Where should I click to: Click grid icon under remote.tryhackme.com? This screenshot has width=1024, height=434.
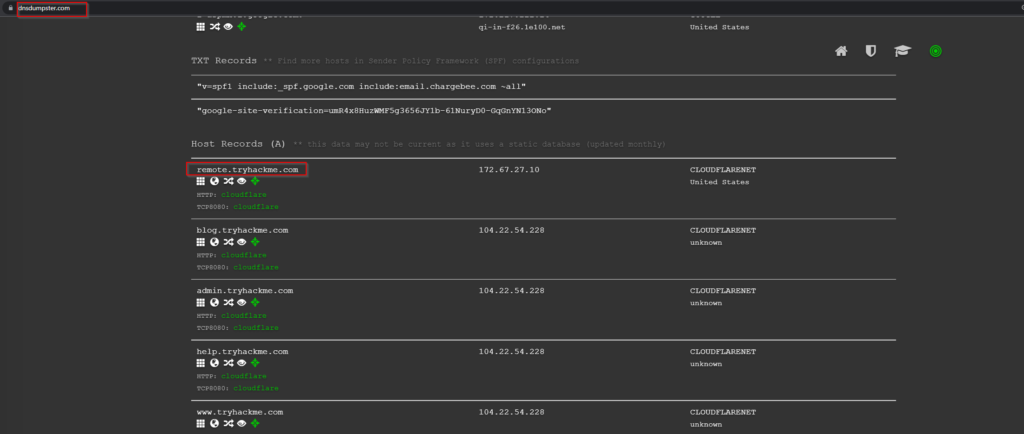tap(201, 181)
